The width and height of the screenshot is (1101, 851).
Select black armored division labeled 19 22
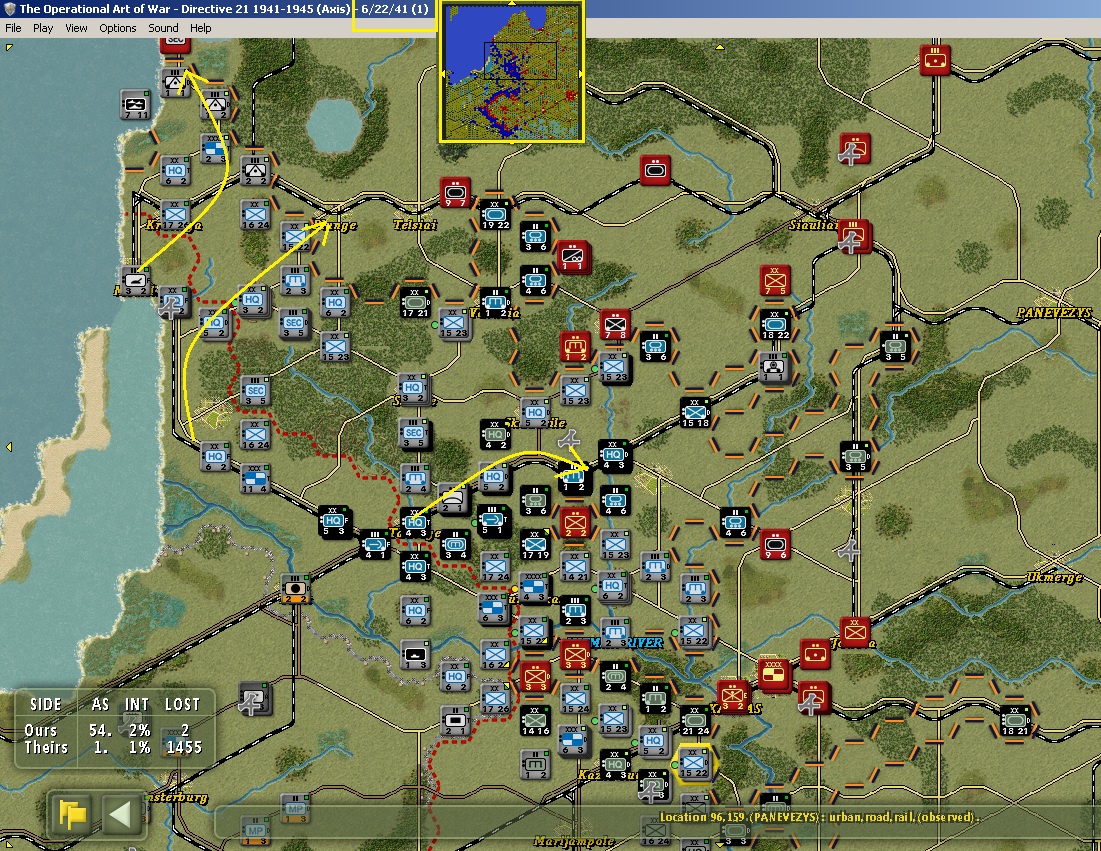click(495, 214)
